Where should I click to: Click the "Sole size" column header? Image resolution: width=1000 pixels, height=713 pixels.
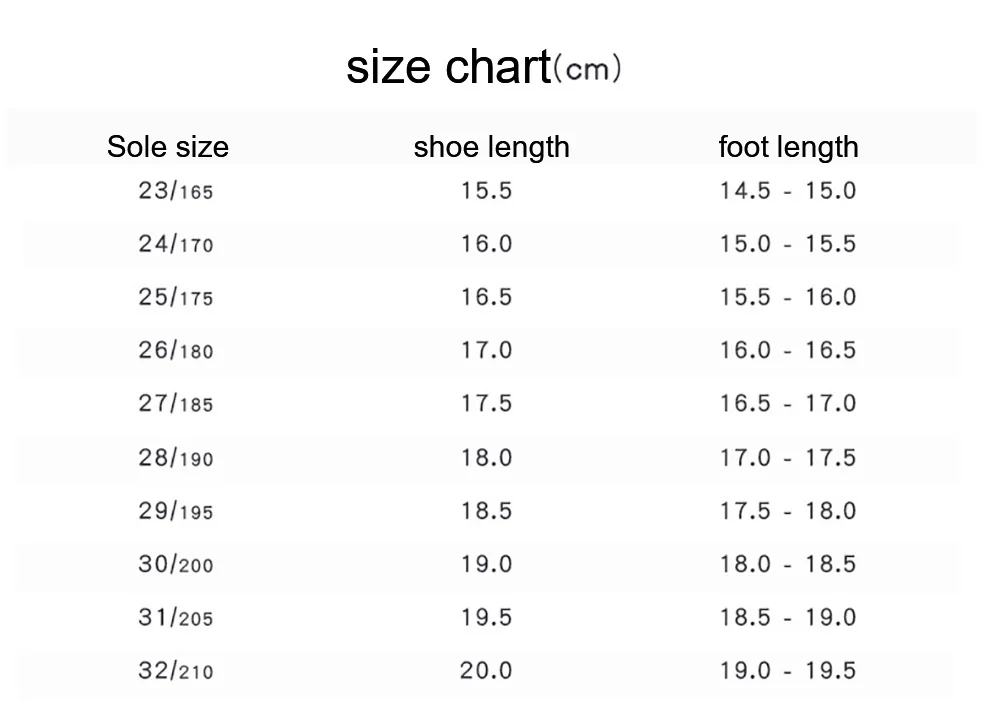(x=168, y=147)
